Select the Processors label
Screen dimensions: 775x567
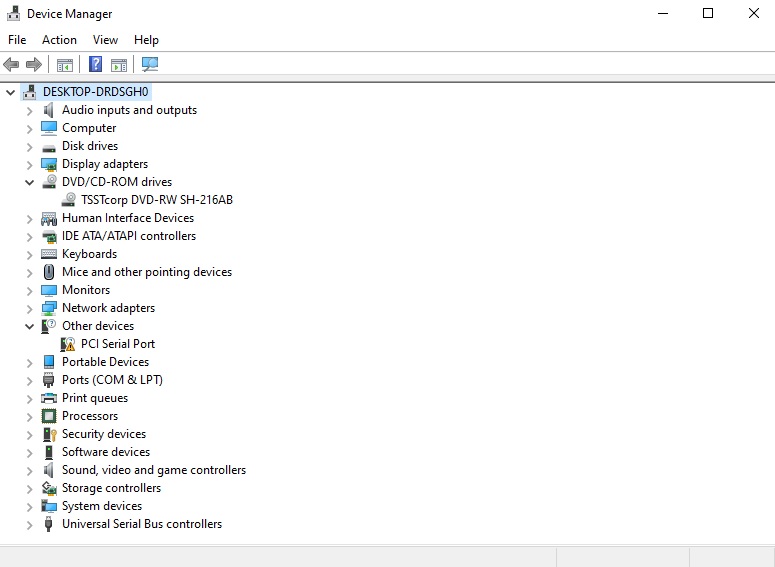[90, 416]
